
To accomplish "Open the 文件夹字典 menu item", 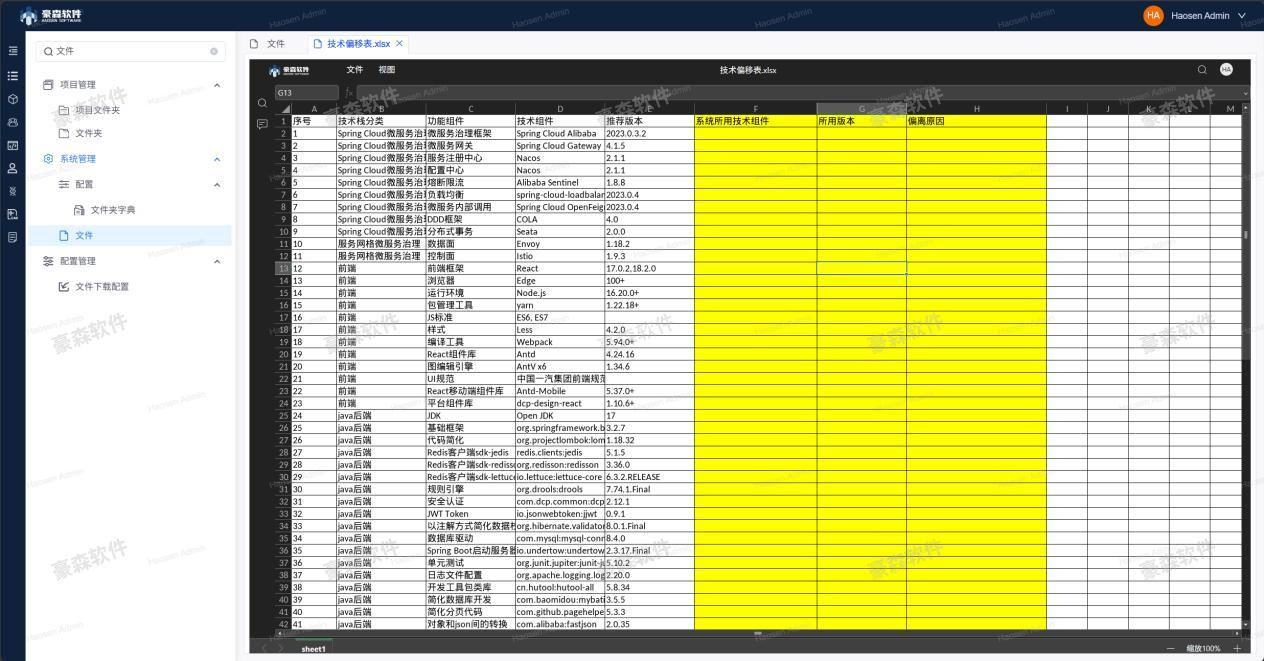I will pos(130,210).
